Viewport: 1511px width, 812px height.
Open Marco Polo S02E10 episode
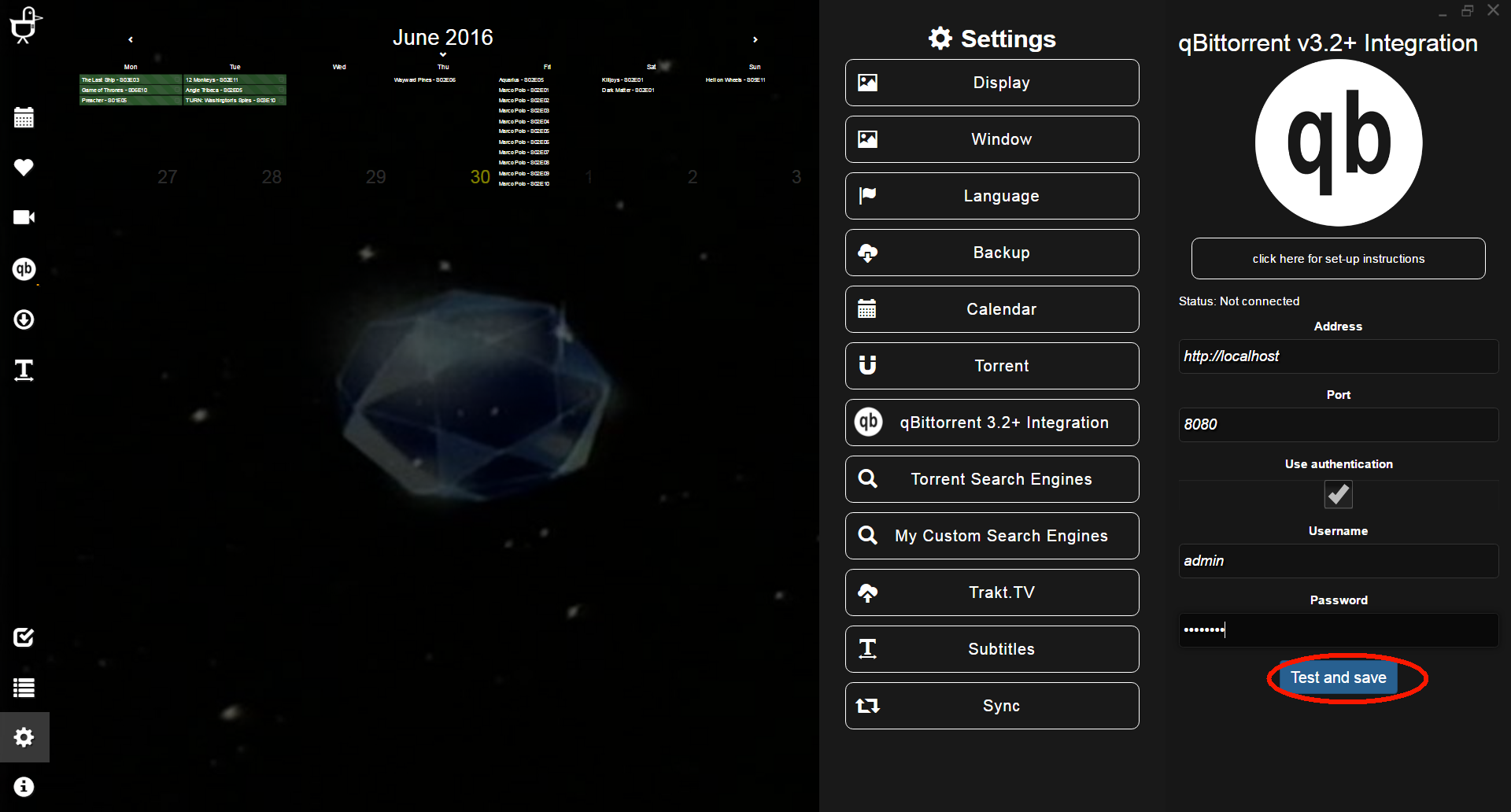click(524, 183)
